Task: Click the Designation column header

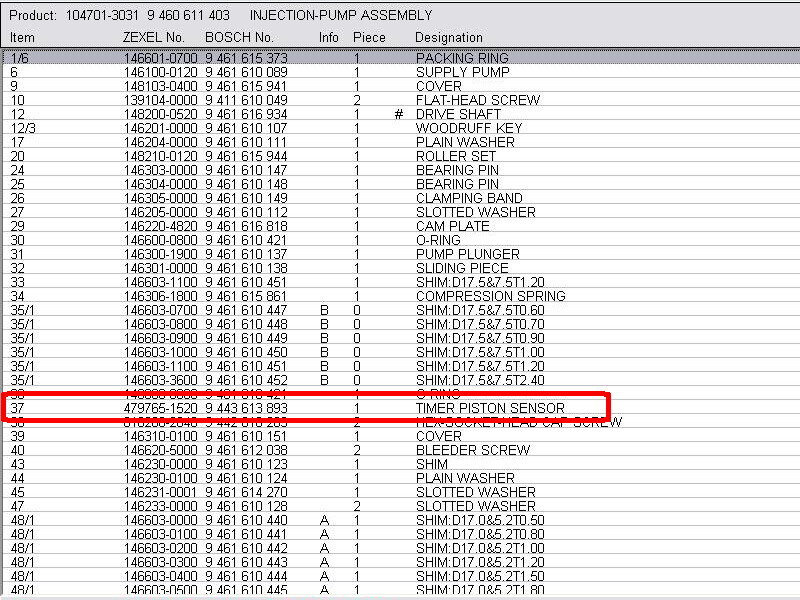Action: coord(448,37)
